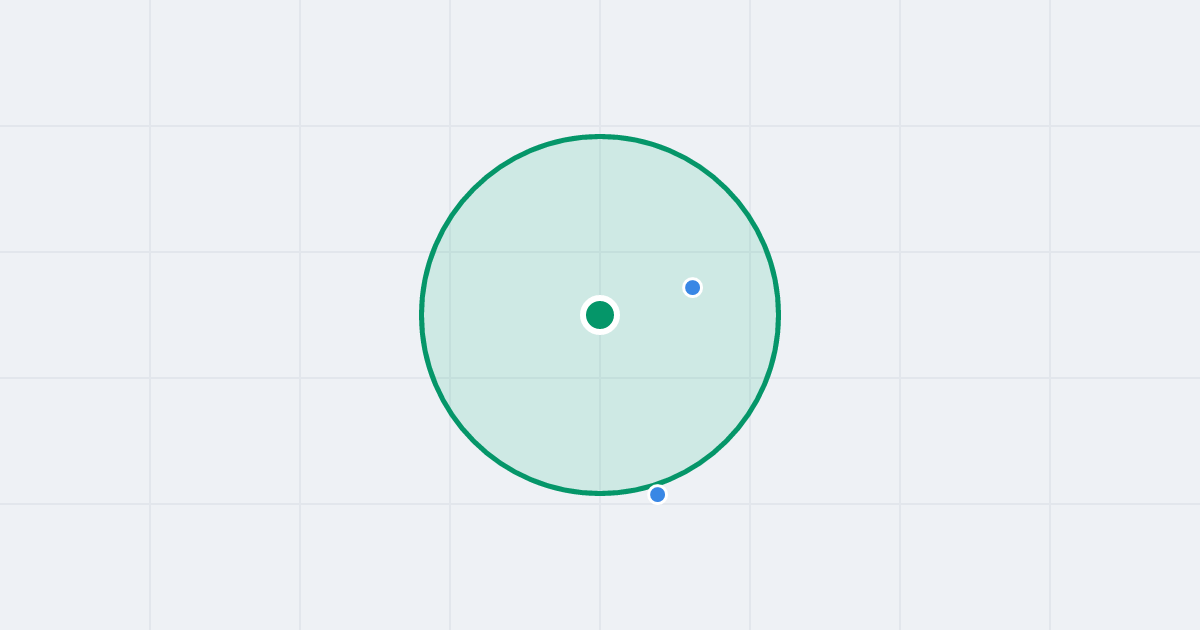Image resolution: width=1200 pixels, height=630 pixels.
Task: Click the white ring around the green center dot
Action: pos(600,297)
